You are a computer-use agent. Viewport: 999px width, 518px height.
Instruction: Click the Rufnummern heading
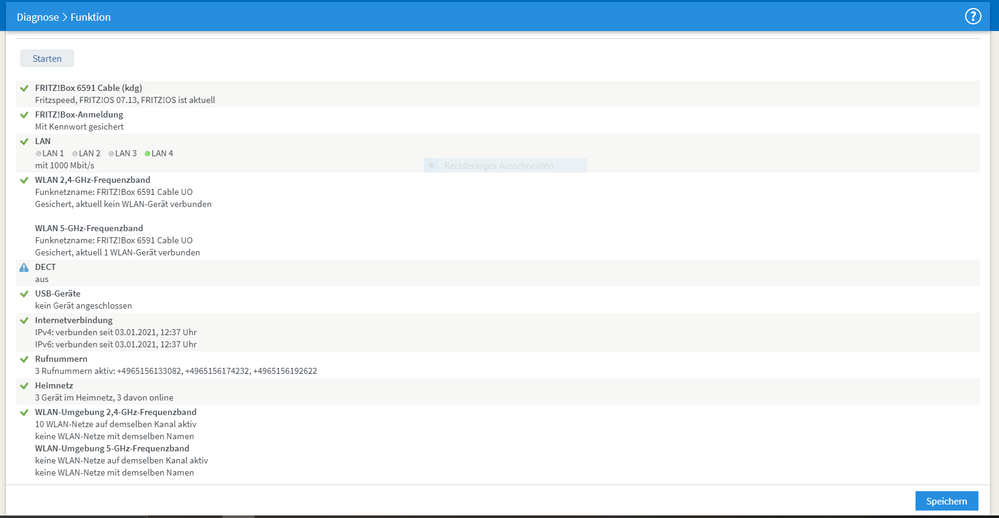[61, 359]
